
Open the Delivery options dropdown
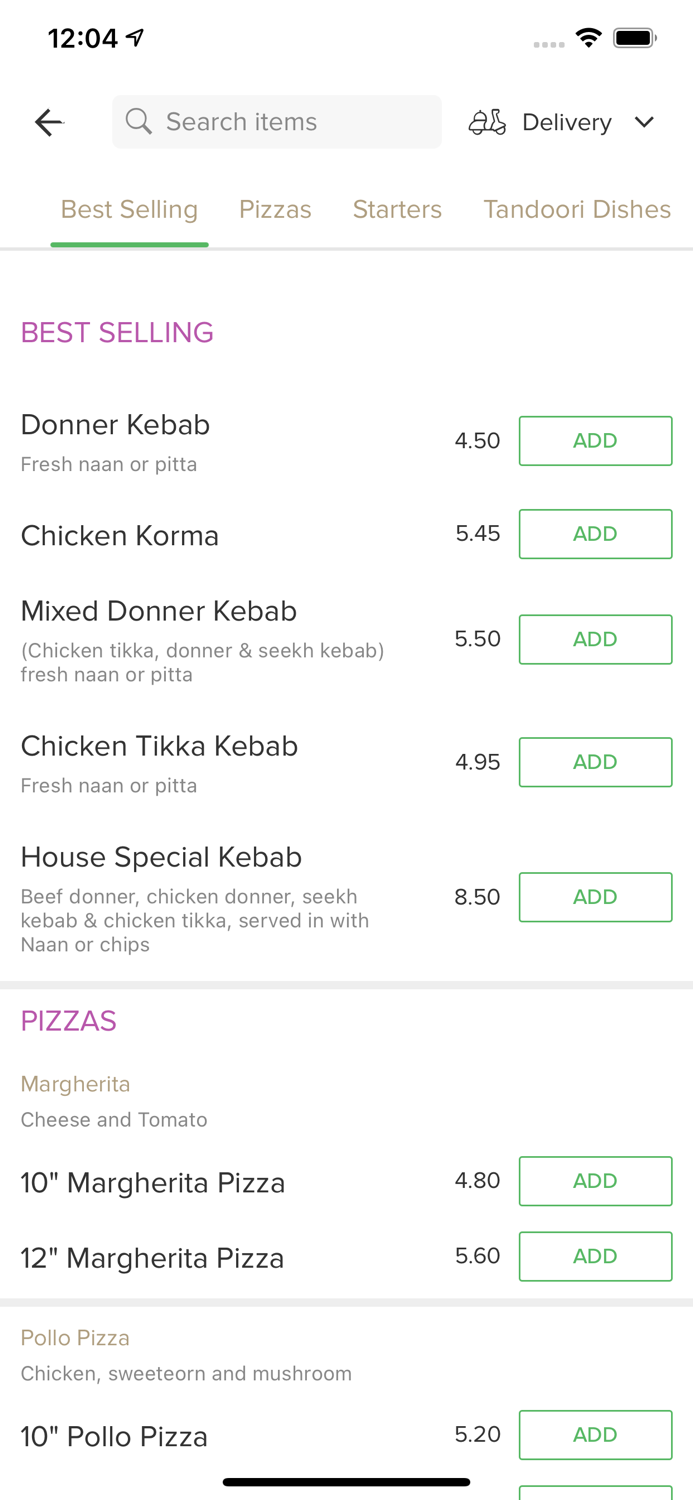[x=566, y=122]
